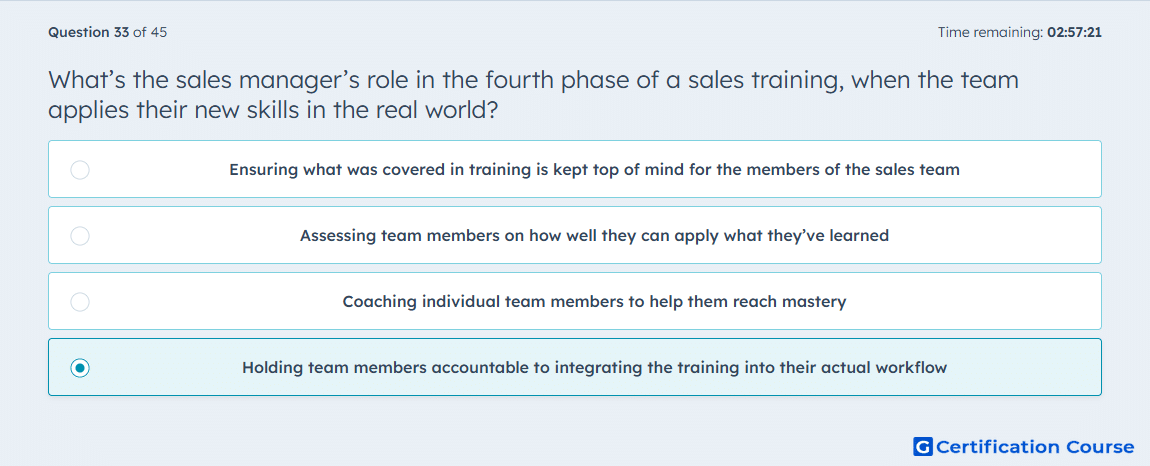Image resolution: width=1150 pixels, height=466 pixels.
Task: Click the 'of 45' question count text
Action: (x=150, y=32)
